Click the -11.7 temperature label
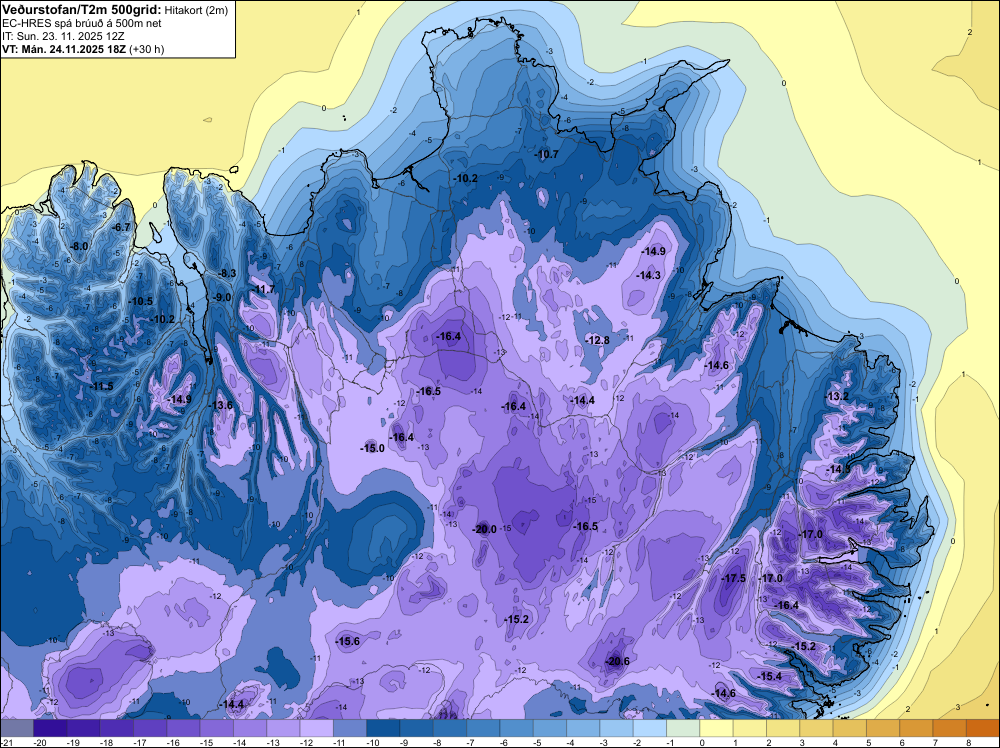1000x748 pixels. (263, 290)
